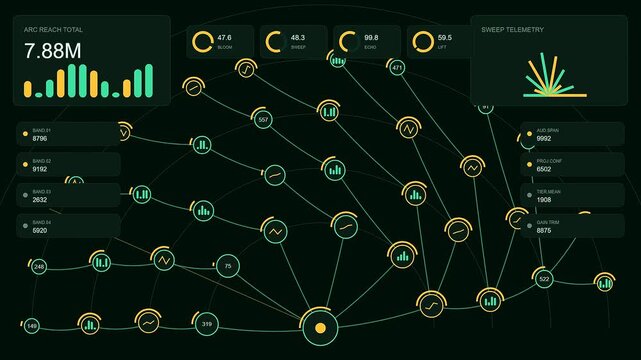Select graph node labeled 149
The image size is (641, 360).
tap(31, 326)
